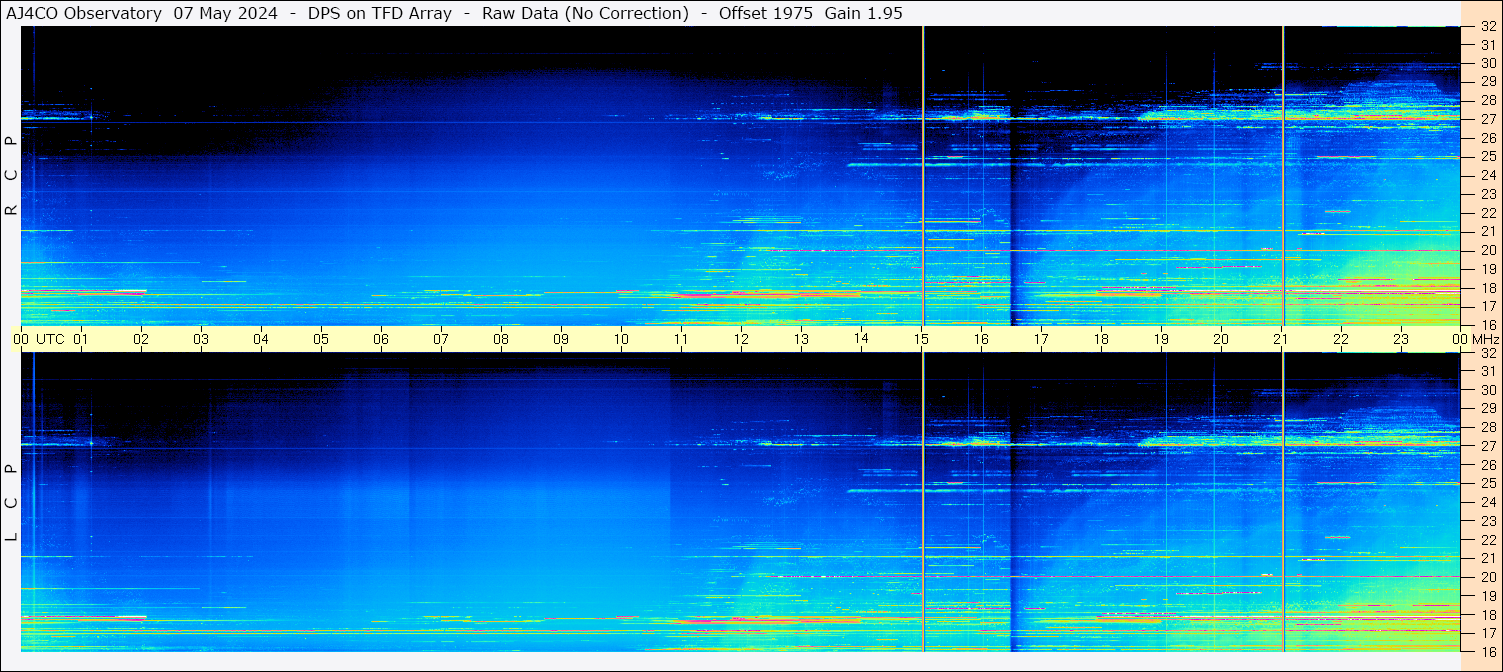Select 24 MHz tick in LCP panel
Screen dimensions: 1503x672
[1488, 502]
